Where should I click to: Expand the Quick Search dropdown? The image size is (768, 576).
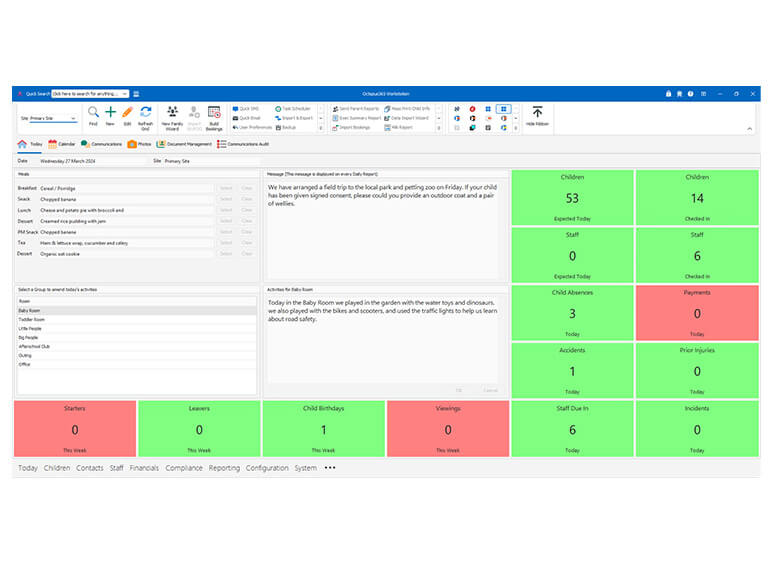125,94
